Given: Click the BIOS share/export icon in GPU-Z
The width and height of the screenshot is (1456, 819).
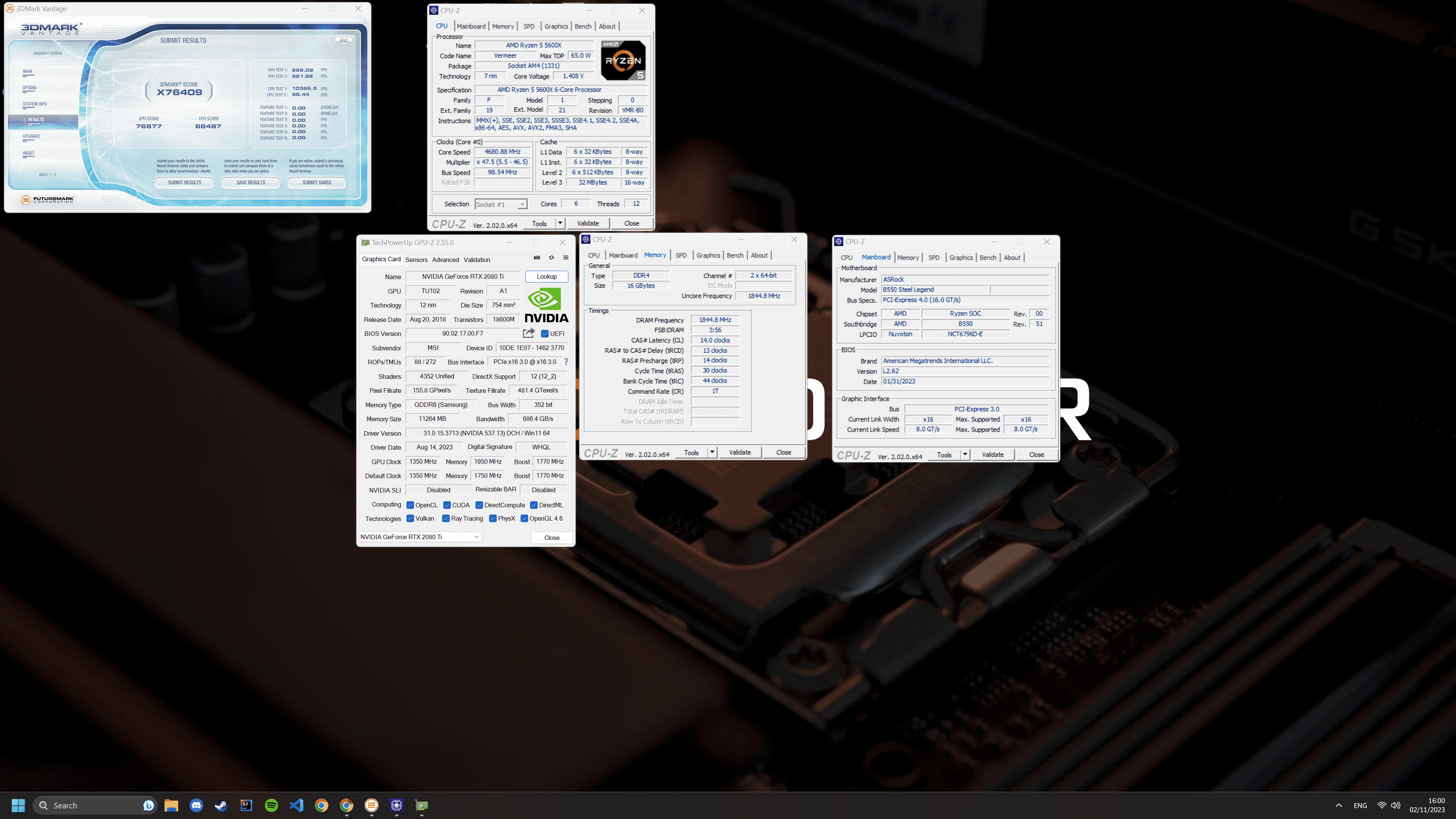Looking at the screenshot, I should [x=529, y=334].
